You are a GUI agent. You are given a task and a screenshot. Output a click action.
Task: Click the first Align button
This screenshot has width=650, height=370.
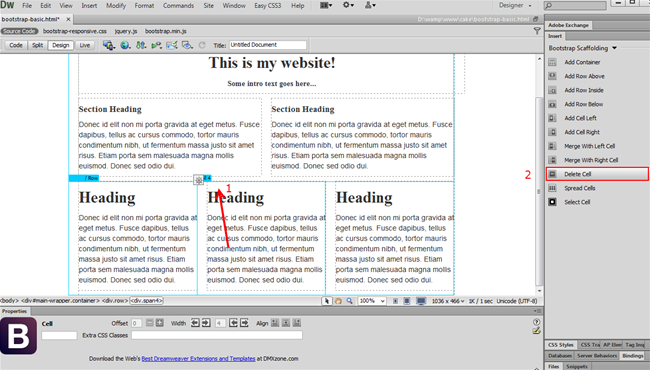[275, 323]
